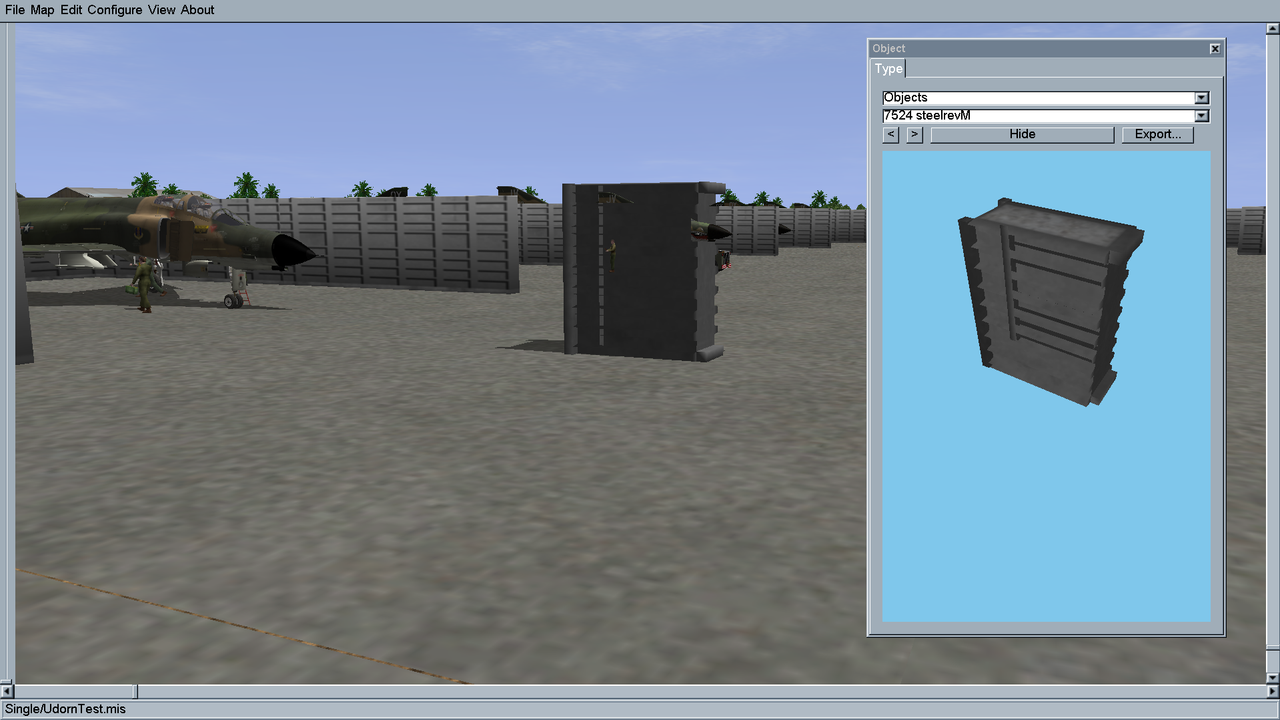Image resolution: width=1280 pixels, height=720 pixels.
Task: Click the vertical scrollbar down arrow
Action: pyautogui.click(x=1272, y=677)
